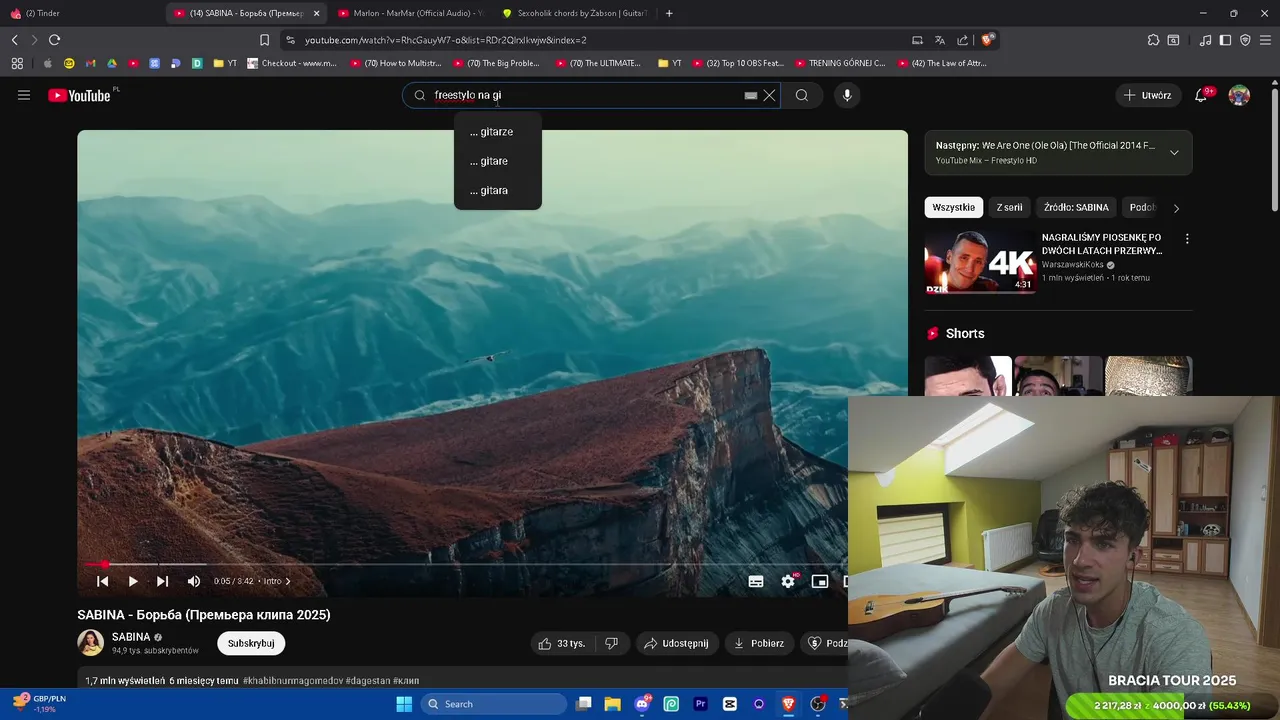Open the "(70) The Big Proble..." bookmark
The width and height of the screenshot is (1280, 720).
496,63
